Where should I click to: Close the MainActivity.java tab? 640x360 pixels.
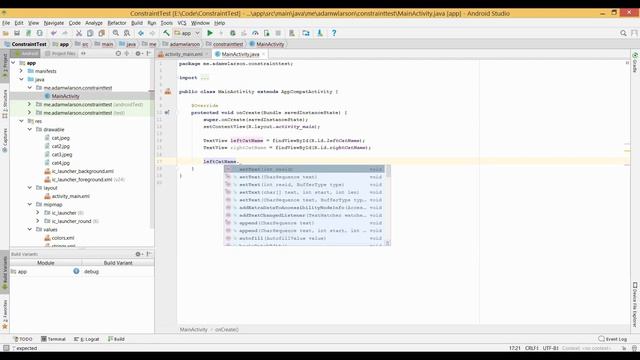point(264,54)
